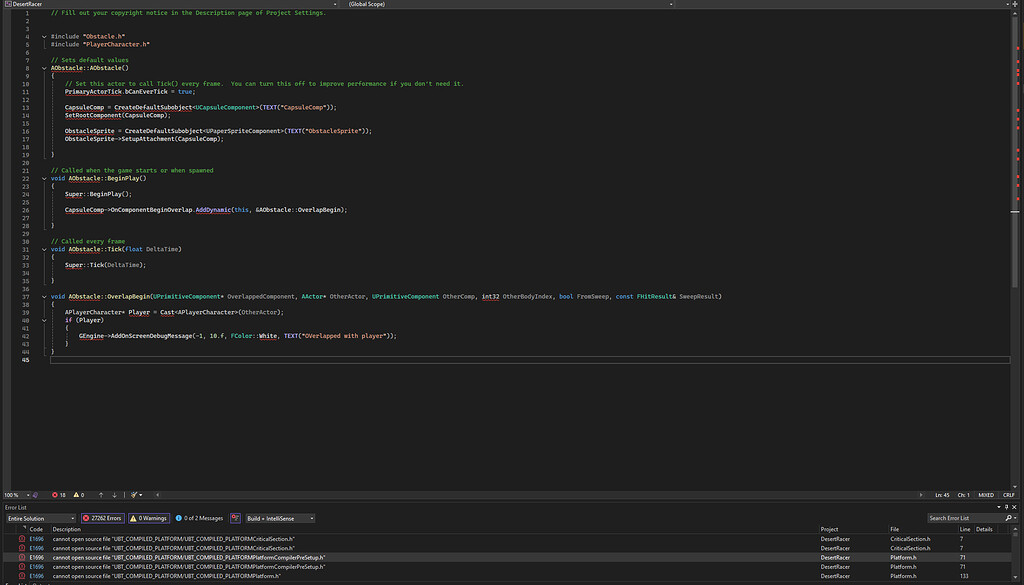Open the code cleanup broom icon menu
Image resolution: width=1024 pixels, height=585 pixels.
(136, 495)
